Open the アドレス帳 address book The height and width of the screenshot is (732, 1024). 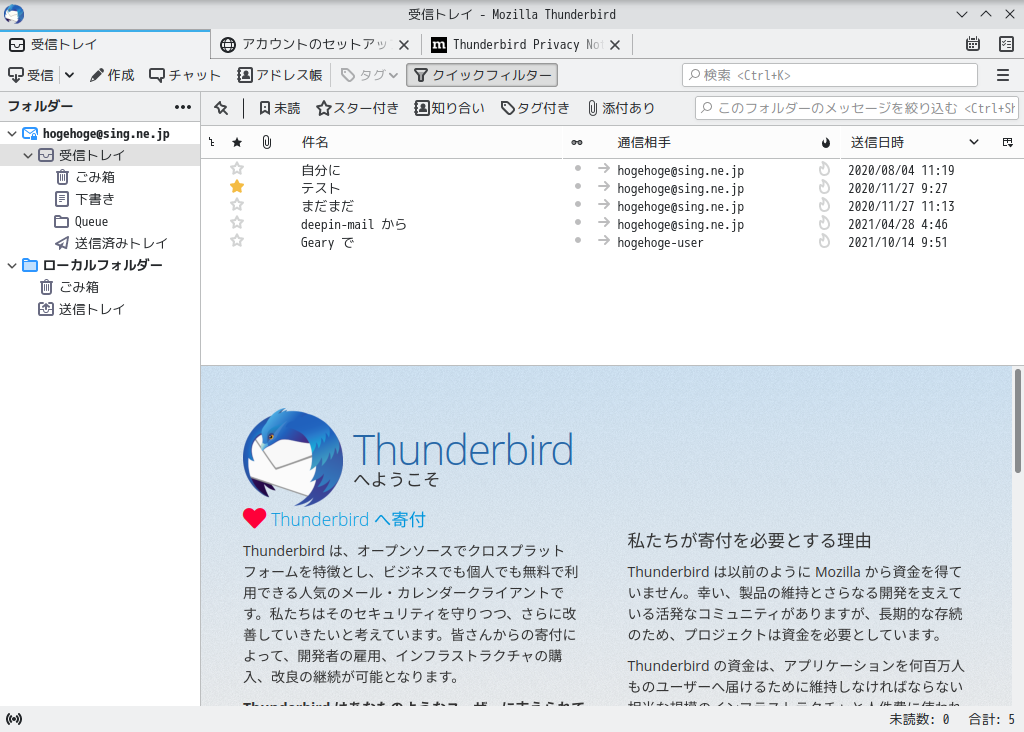280,75
